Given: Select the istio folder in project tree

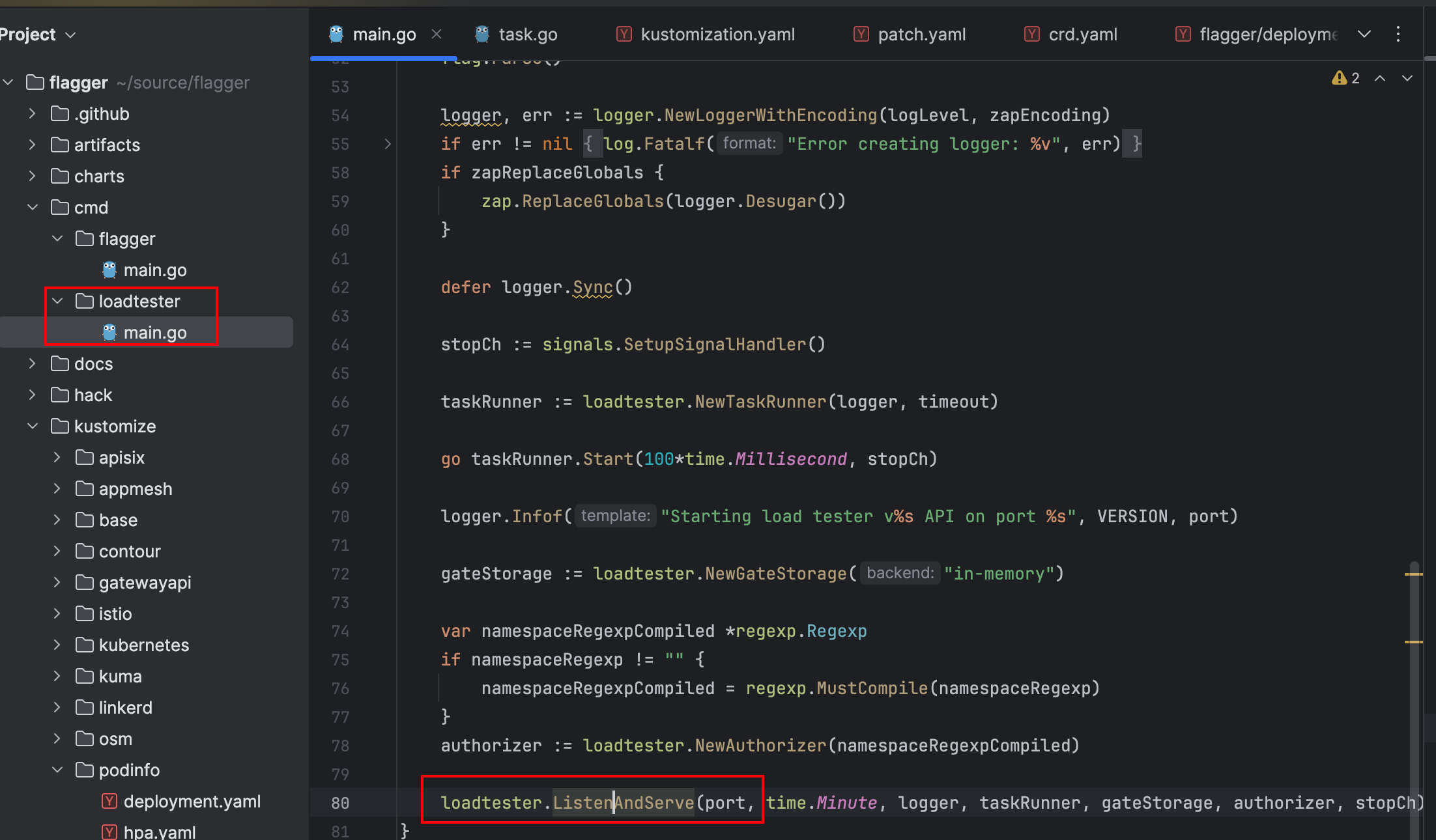Looking at the screenshot, I should (115, 613).
